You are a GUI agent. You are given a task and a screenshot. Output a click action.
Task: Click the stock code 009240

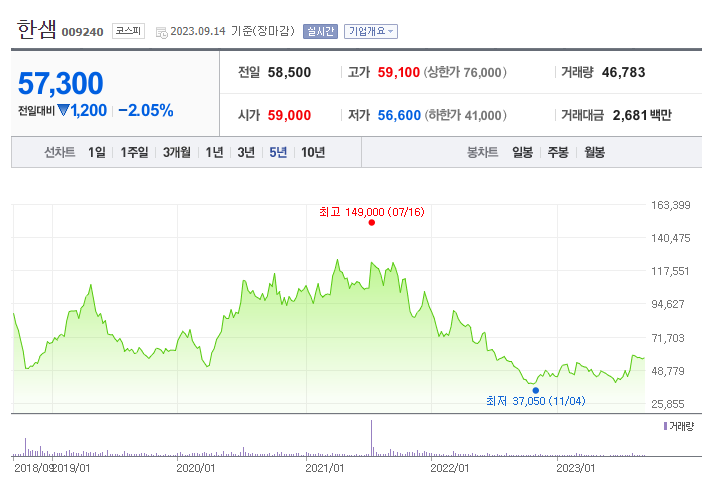(82, 32)
